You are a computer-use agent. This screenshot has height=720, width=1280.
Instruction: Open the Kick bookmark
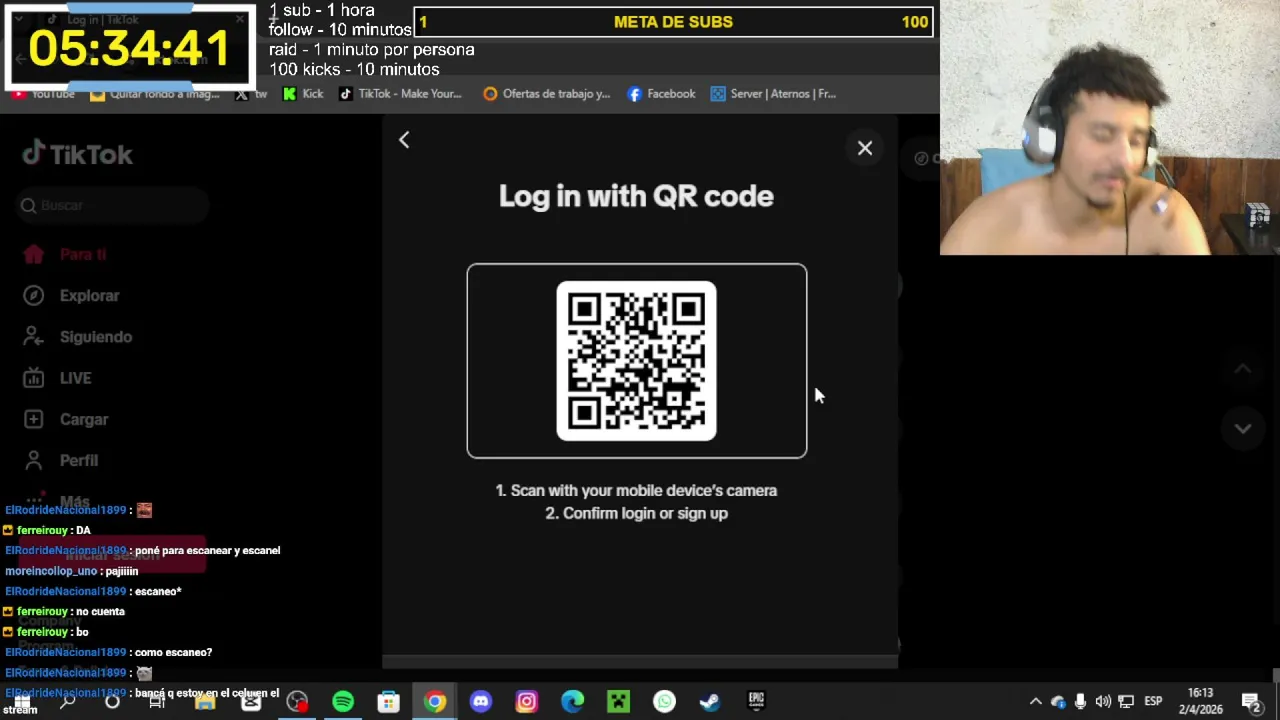point(303,94)
